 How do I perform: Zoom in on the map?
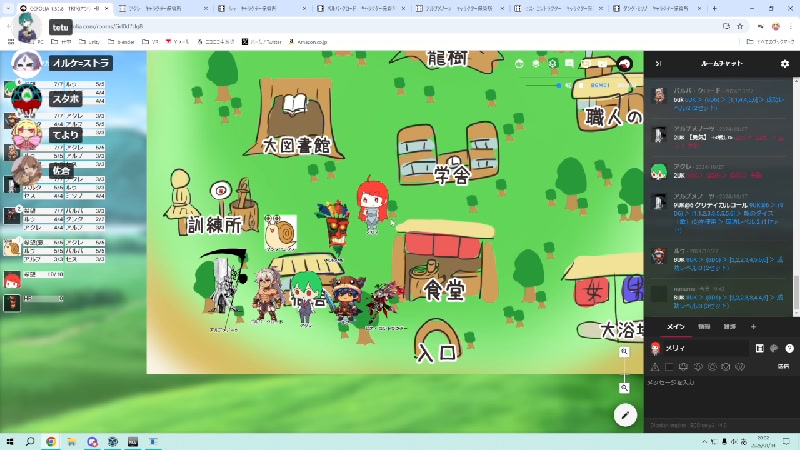623,352
